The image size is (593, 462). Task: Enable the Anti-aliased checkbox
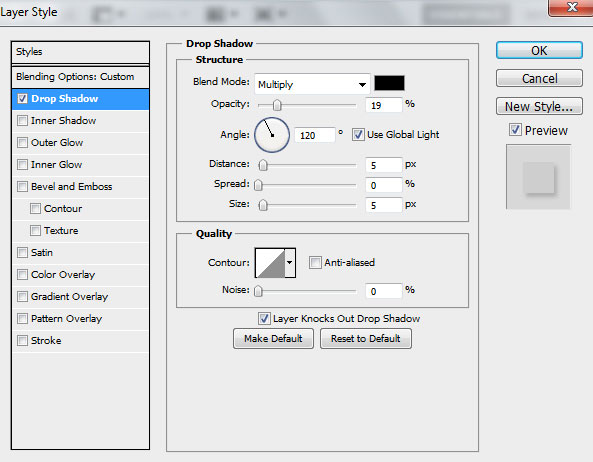click(315, 262)
